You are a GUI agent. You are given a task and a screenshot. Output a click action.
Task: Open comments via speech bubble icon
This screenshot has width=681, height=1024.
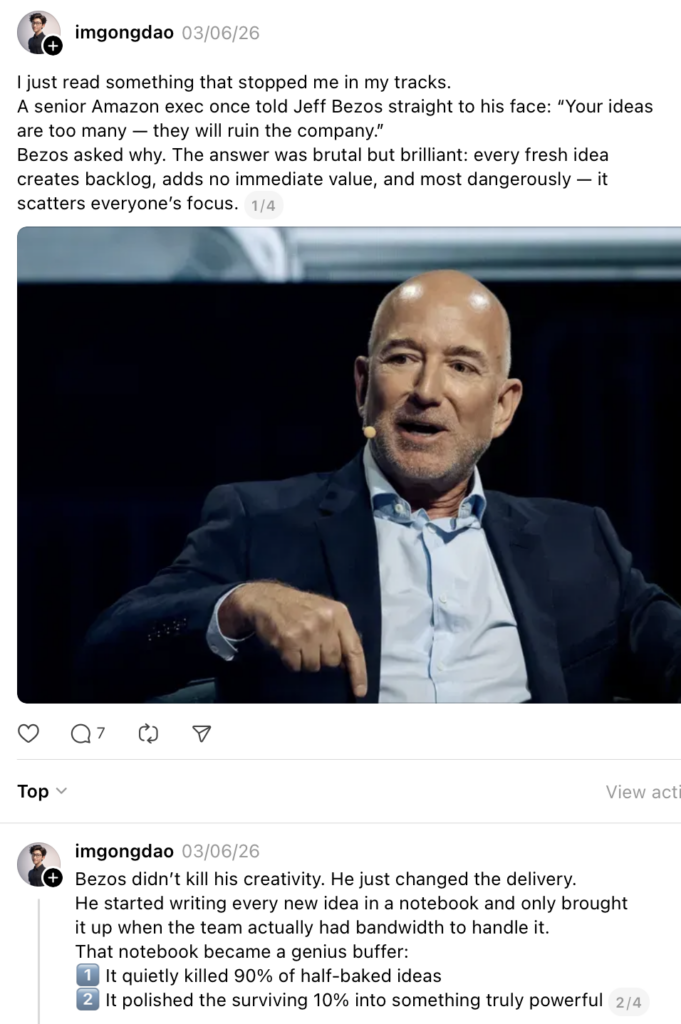(x=81, y=733)
